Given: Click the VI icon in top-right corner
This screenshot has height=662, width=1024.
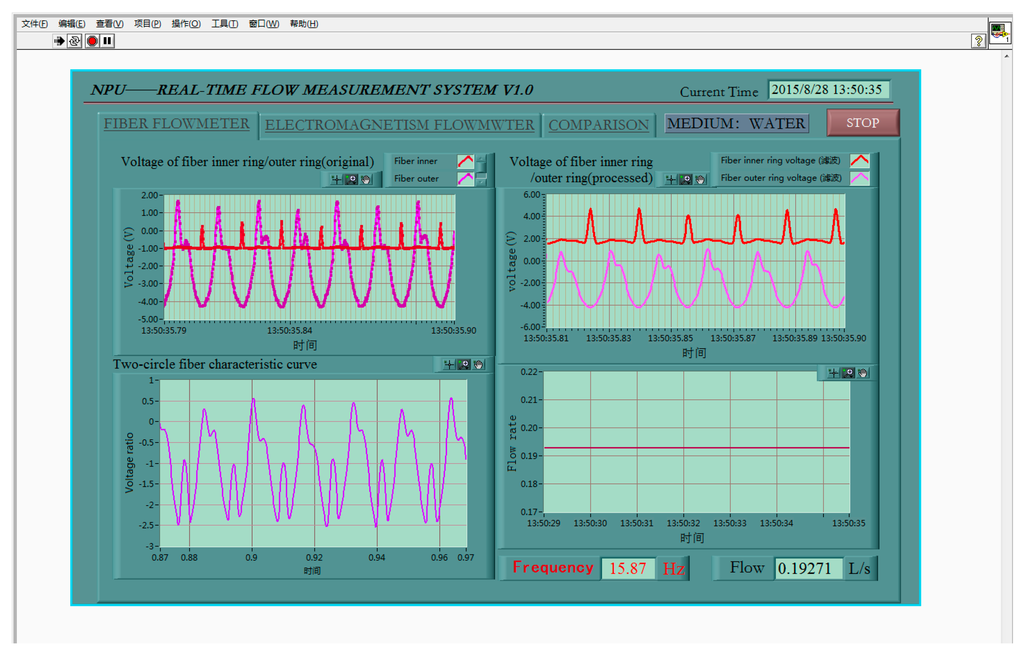Looking at the screenshot, I should [1000, 32].
